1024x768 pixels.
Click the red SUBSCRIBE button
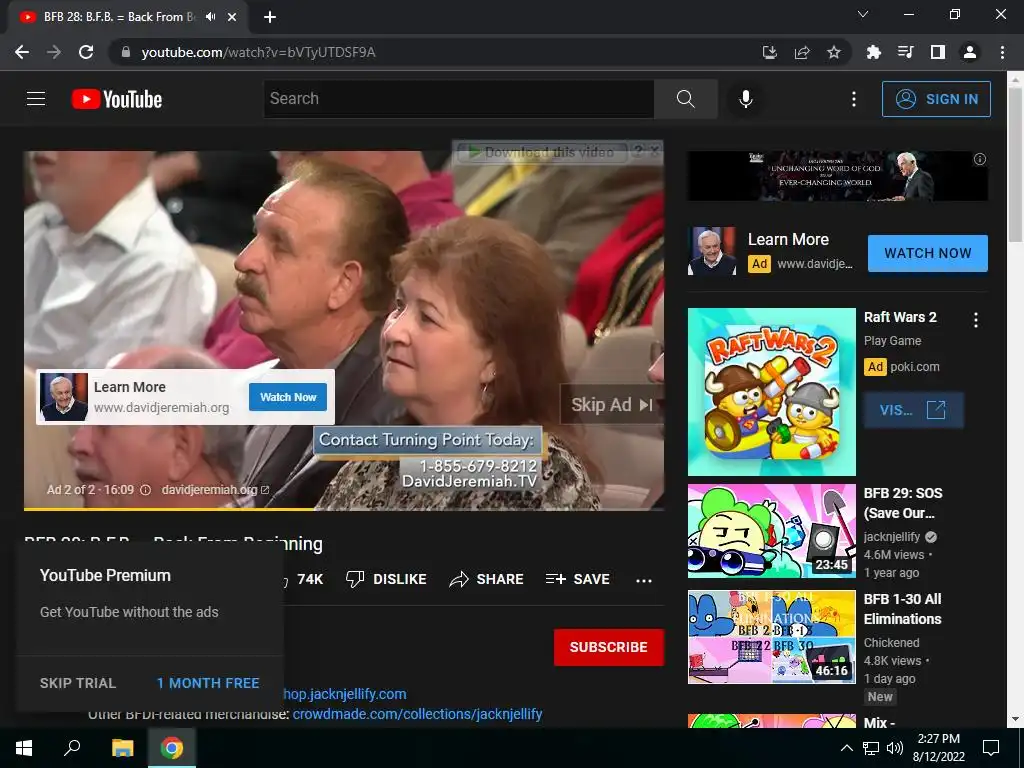pyautogui.click(x=609, y=647)
